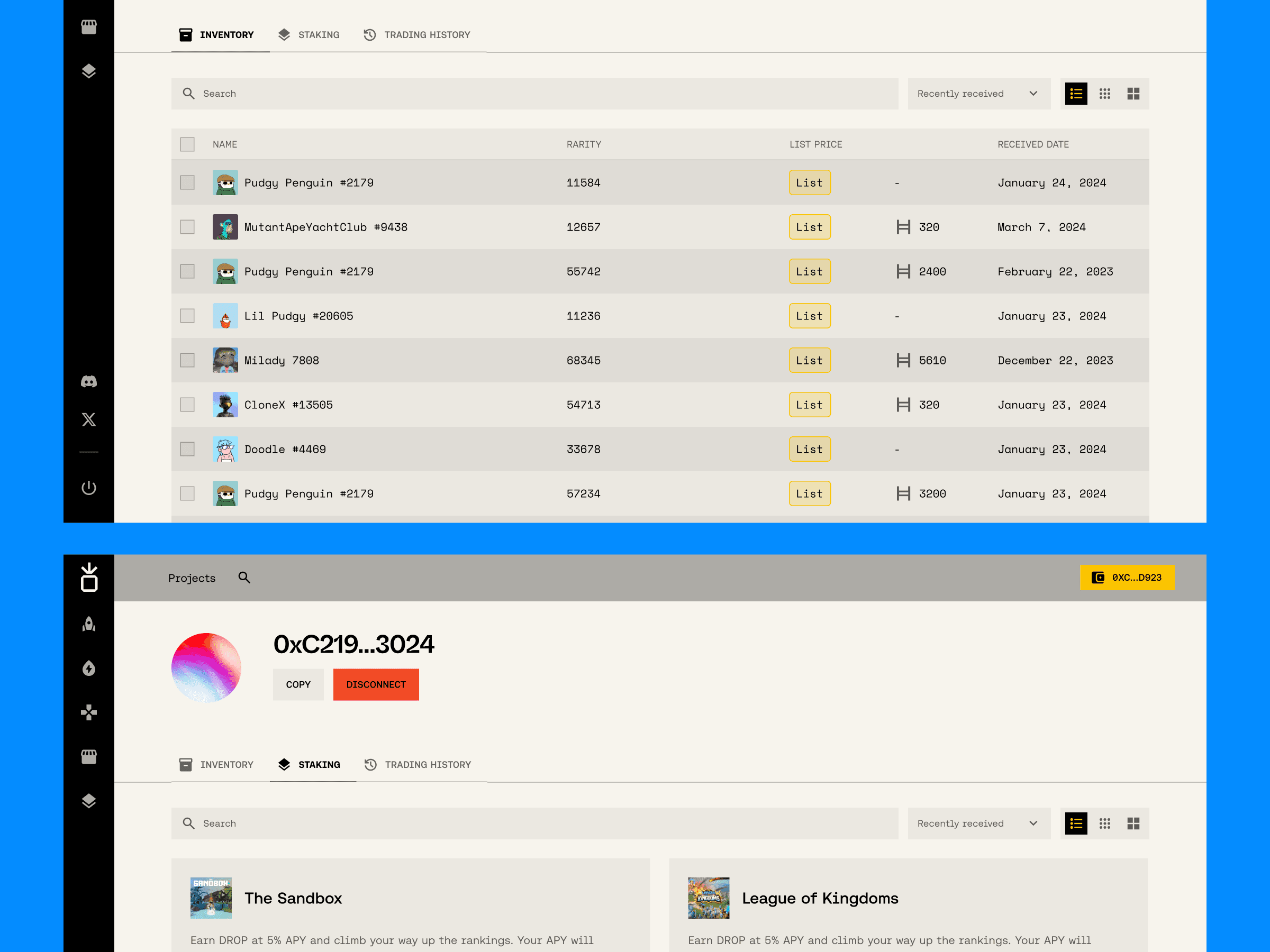Open the Staking tab in the top panel
Image resolution: width=1270 pixels, height=952 pixels.
pos(309,35)
